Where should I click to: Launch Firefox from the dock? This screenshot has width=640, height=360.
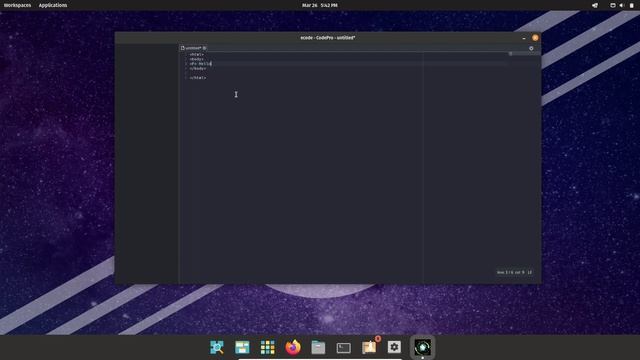[293, 347]
